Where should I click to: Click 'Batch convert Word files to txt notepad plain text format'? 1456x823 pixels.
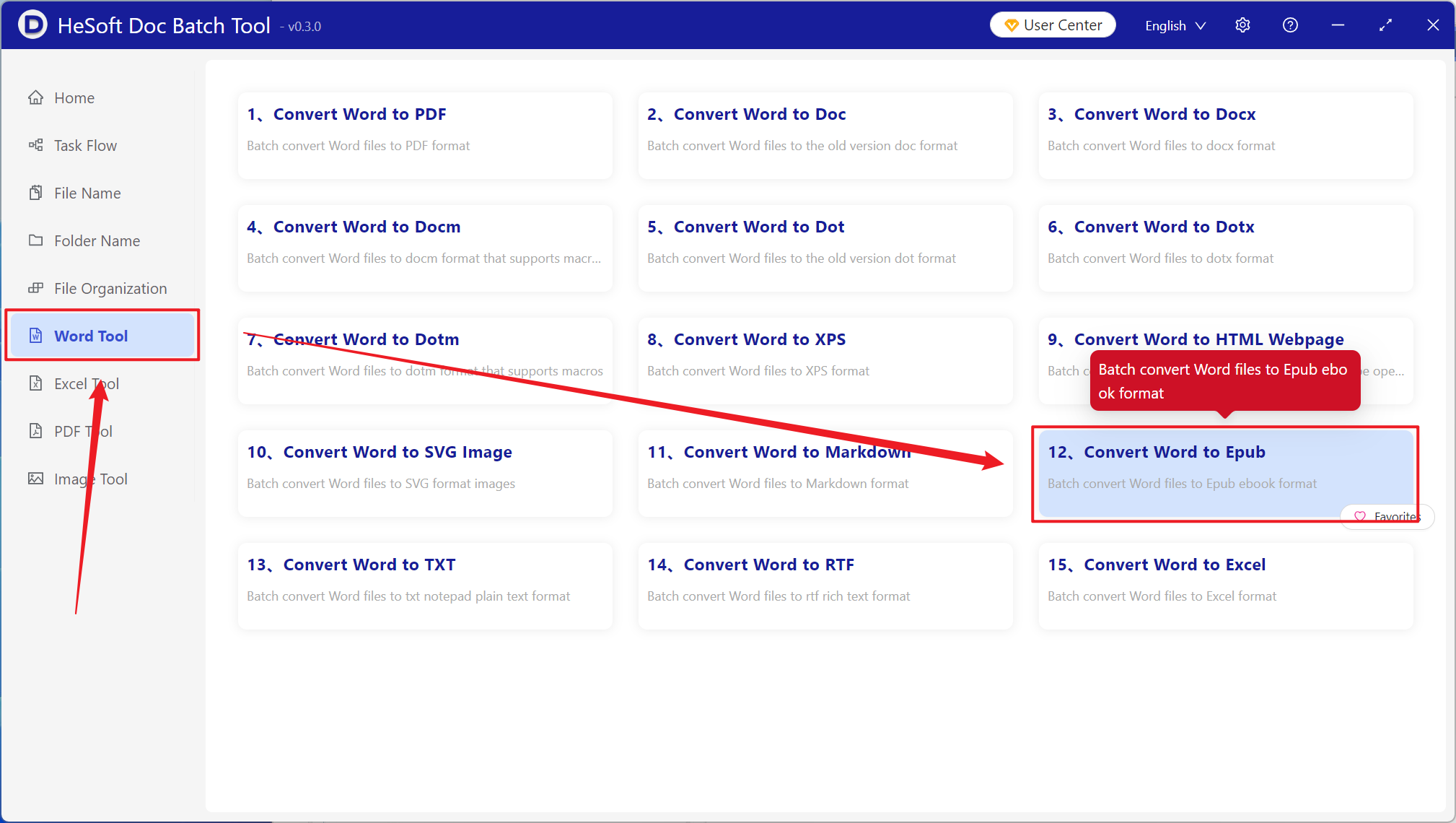tap(408, 596)
